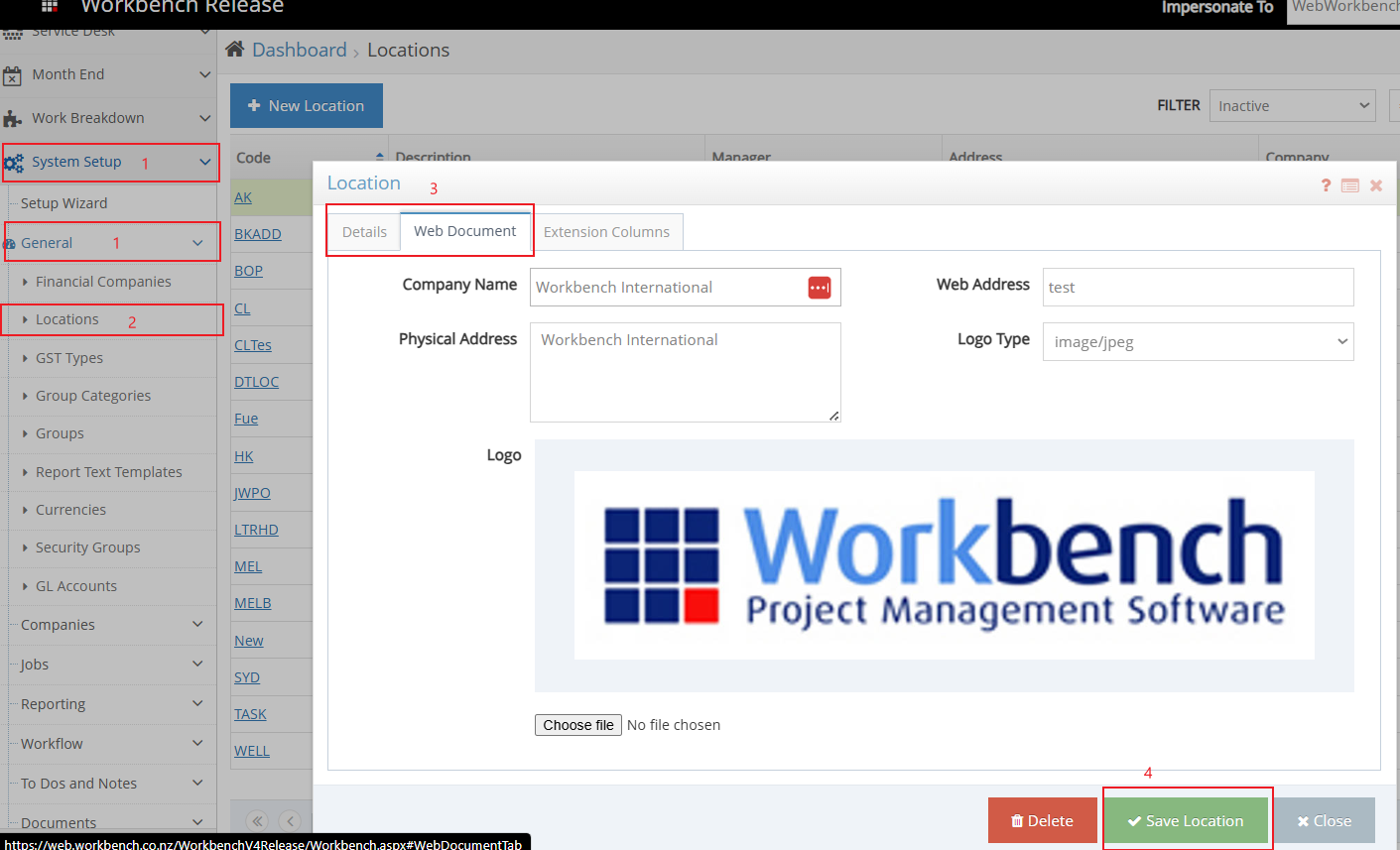Click the Workbench logo image preview
Image resolution: width=1400 pixels, height=850 pixels.
(944, 565)
